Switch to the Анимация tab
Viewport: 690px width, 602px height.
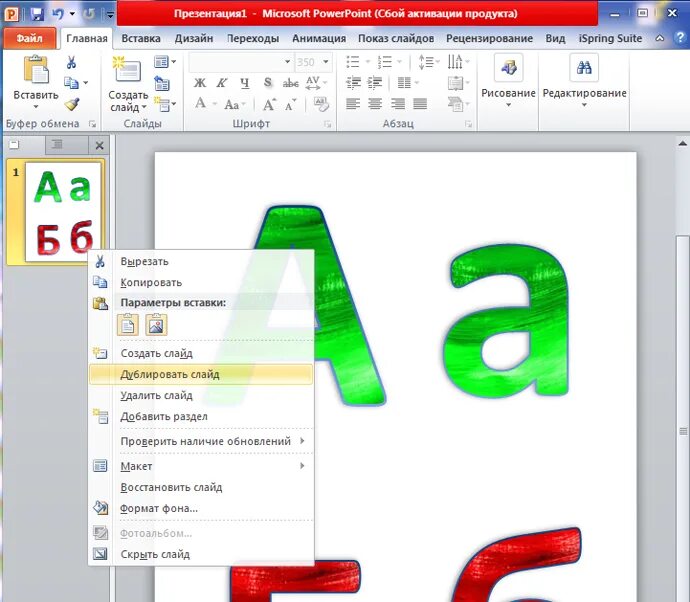(x=319, y=39)
